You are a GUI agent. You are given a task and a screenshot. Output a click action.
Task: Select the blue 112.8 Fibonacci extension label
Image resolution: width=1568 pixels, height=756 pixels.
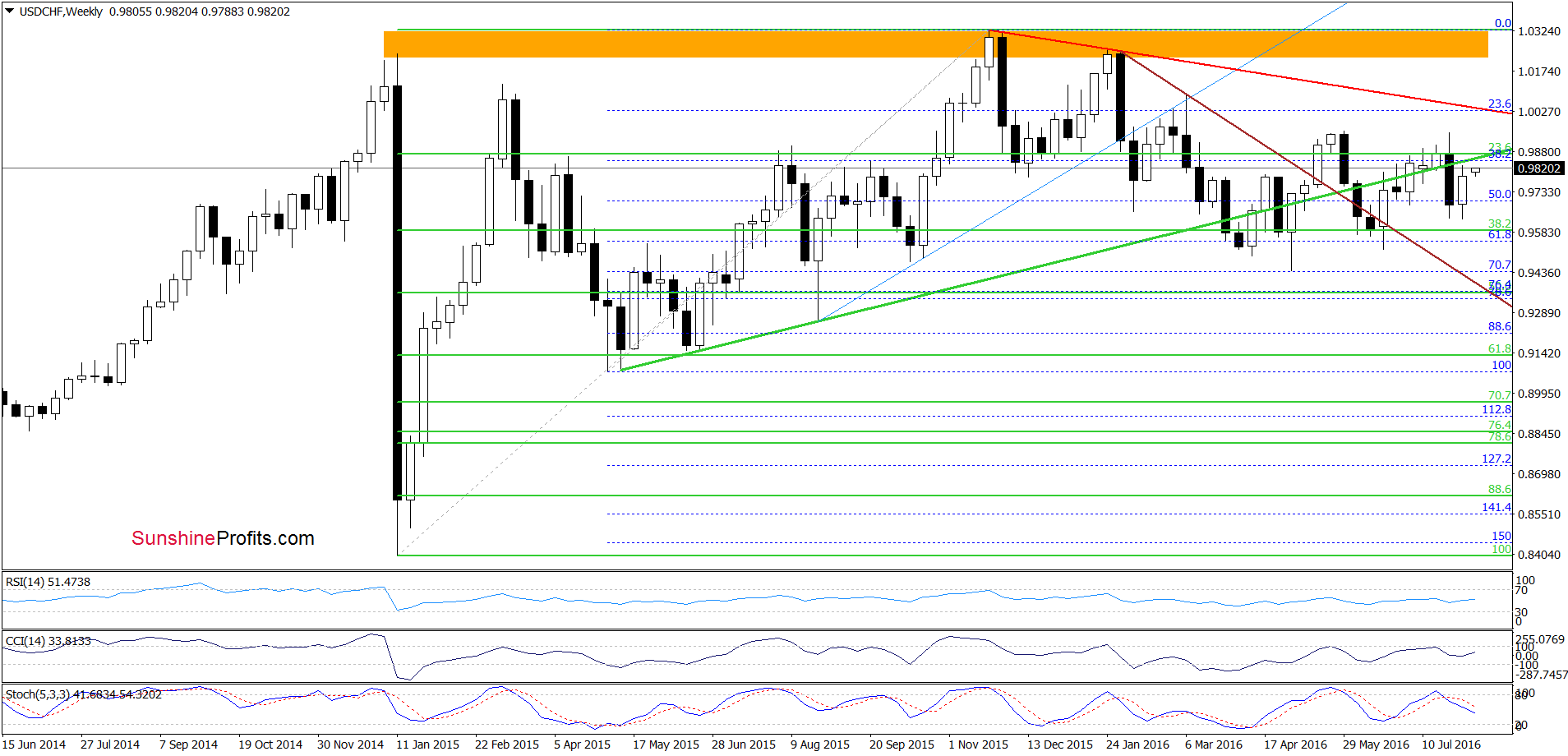[x=1497, y=409]
